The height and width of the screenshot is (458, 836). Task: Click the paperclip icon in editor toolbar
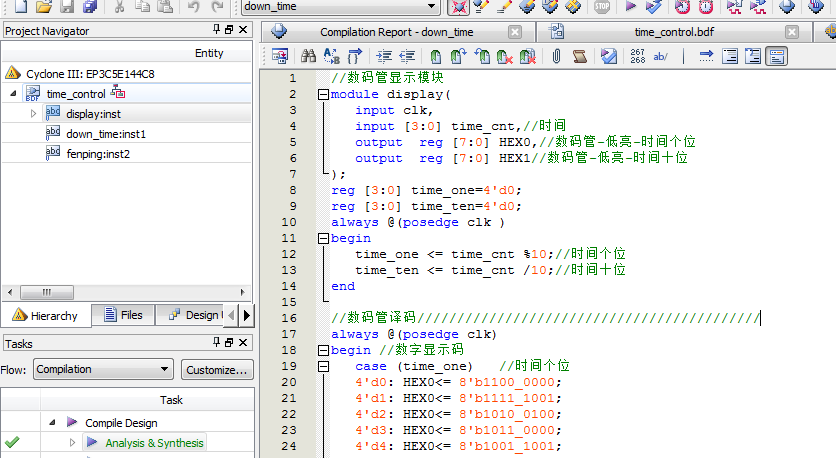(555, 57)
